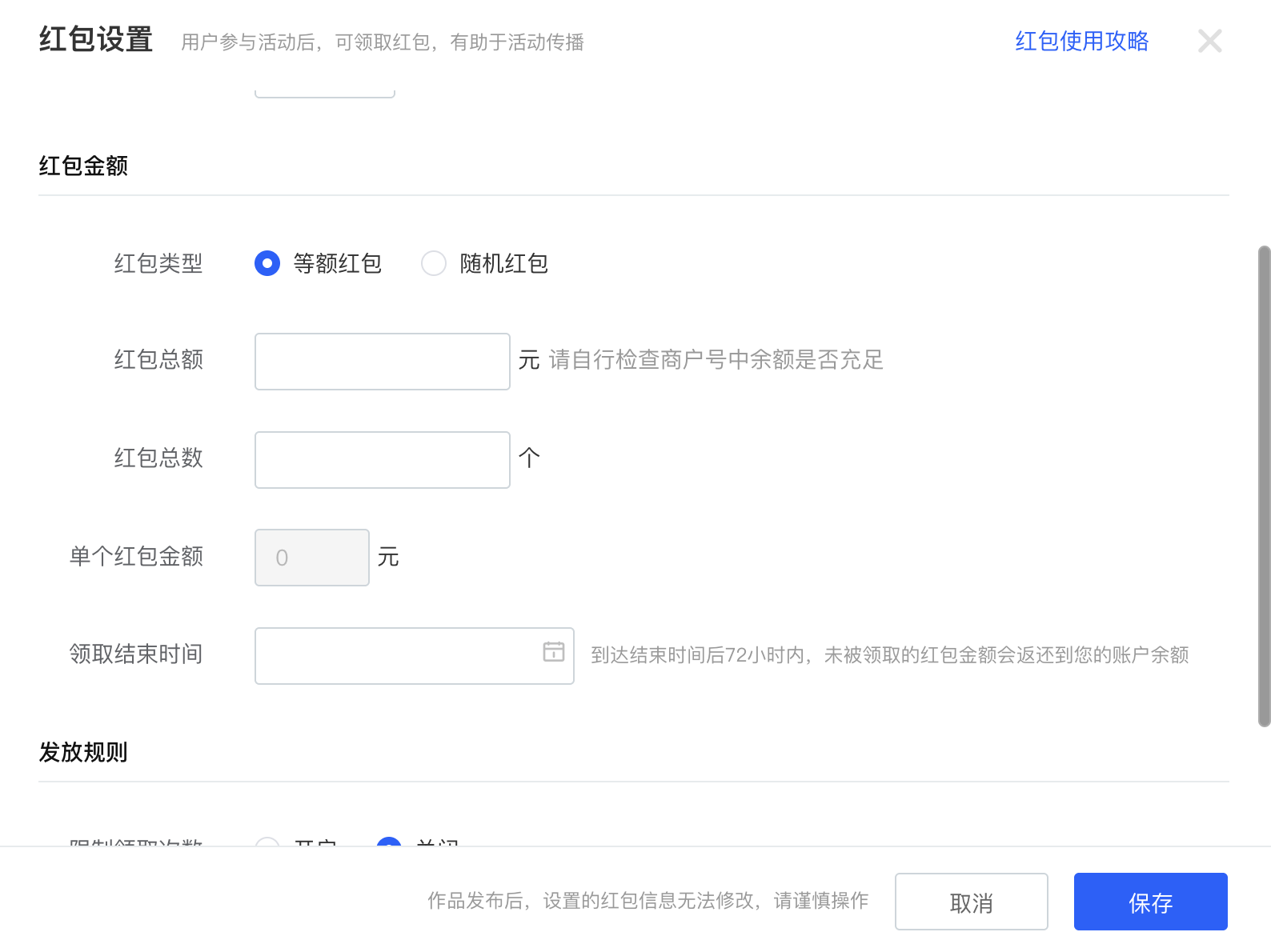
Task: Focus the 红包总数 input field
Action: (382, 460)
